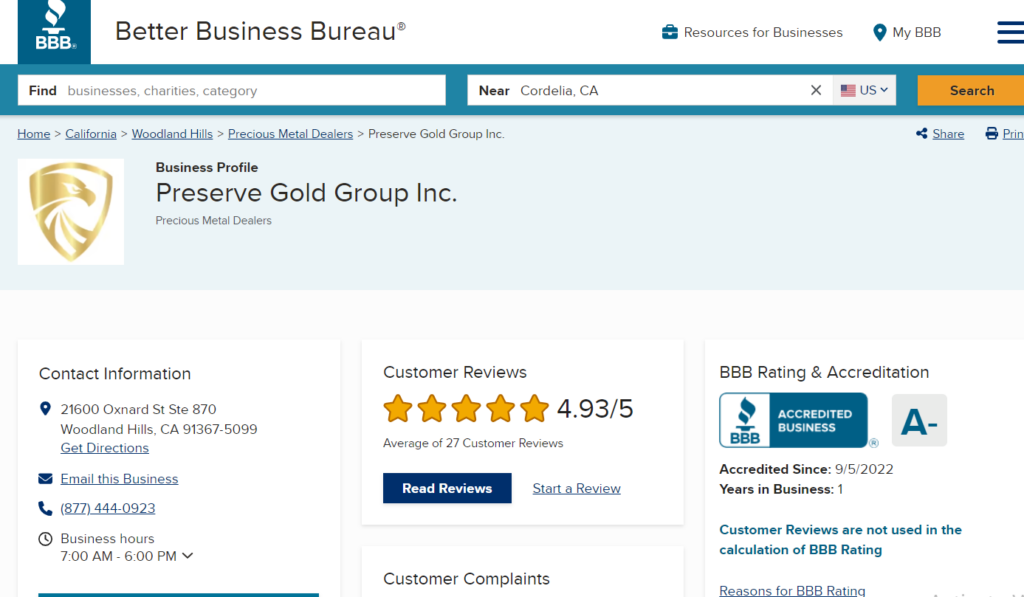Click the fifth review star
The image size is (1024, 597).
tap(534, 408)
